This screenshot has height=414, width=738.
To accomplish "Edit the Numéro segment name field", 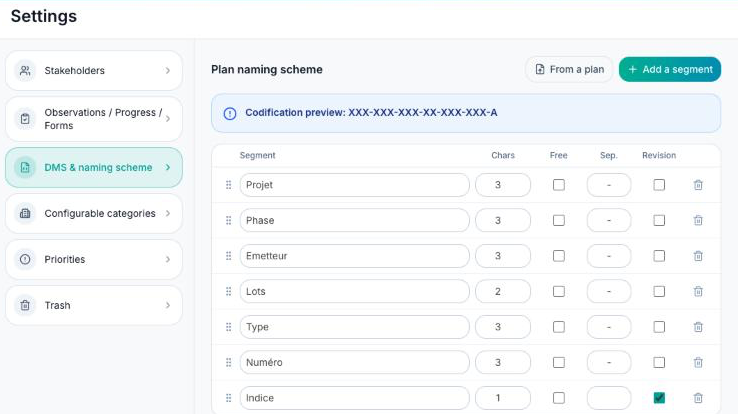I will (354, 362).
